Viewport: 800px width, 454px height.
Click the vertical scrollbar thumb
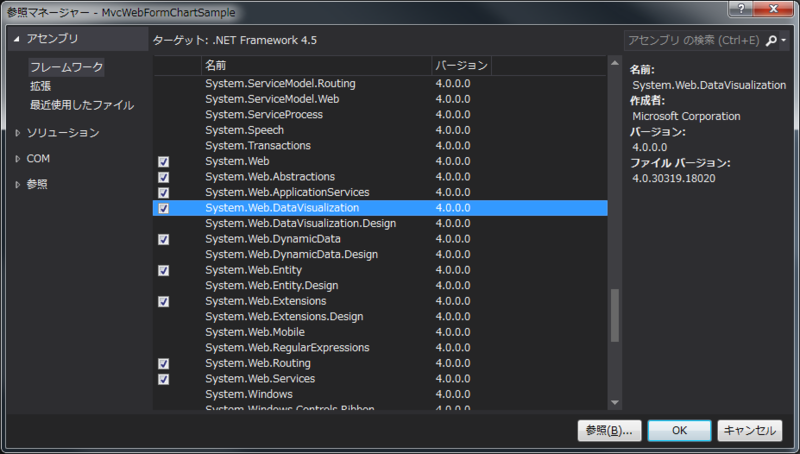[615, 315]
